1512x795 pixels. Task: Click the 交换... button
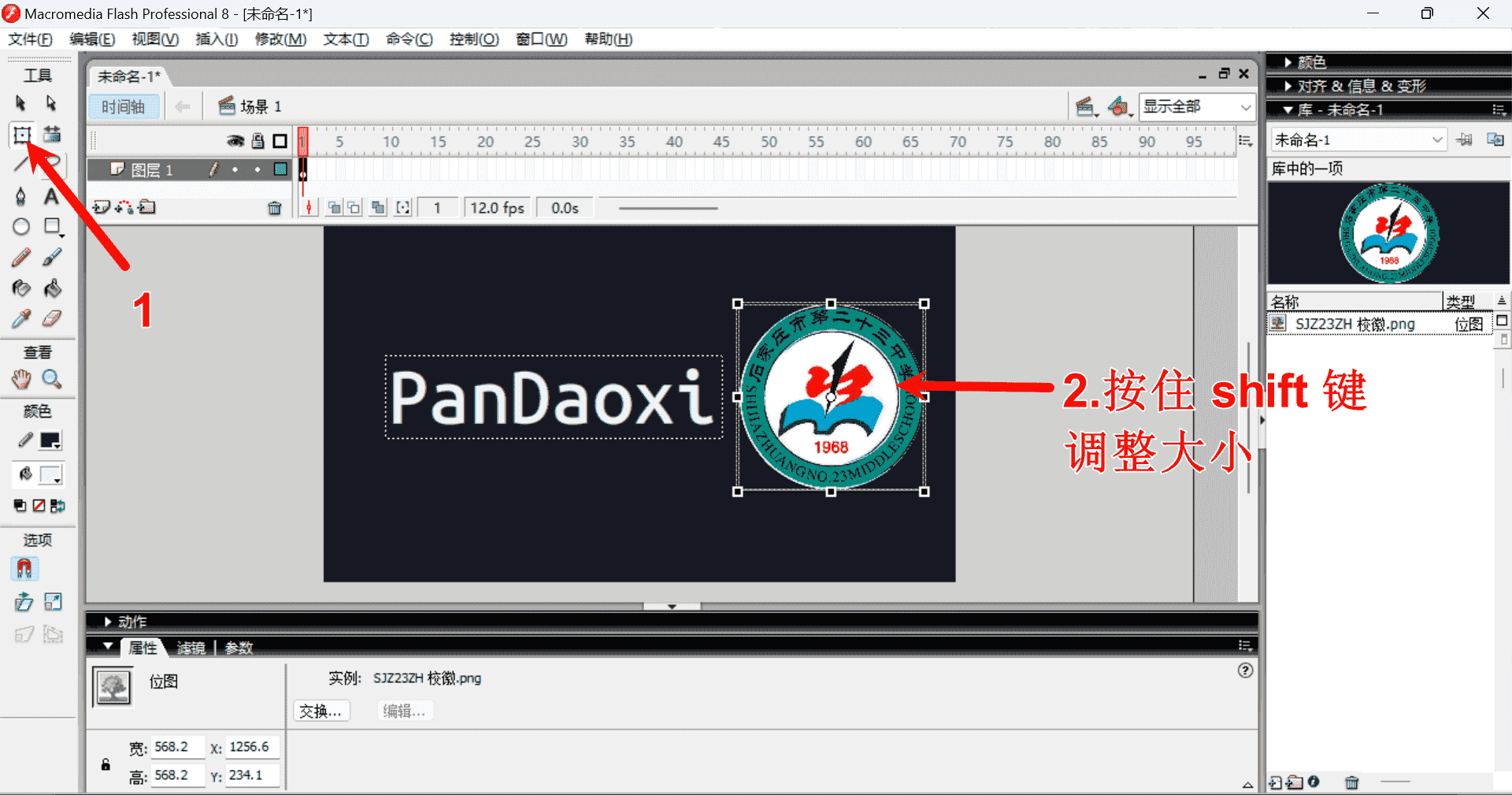tap(321, 711)
